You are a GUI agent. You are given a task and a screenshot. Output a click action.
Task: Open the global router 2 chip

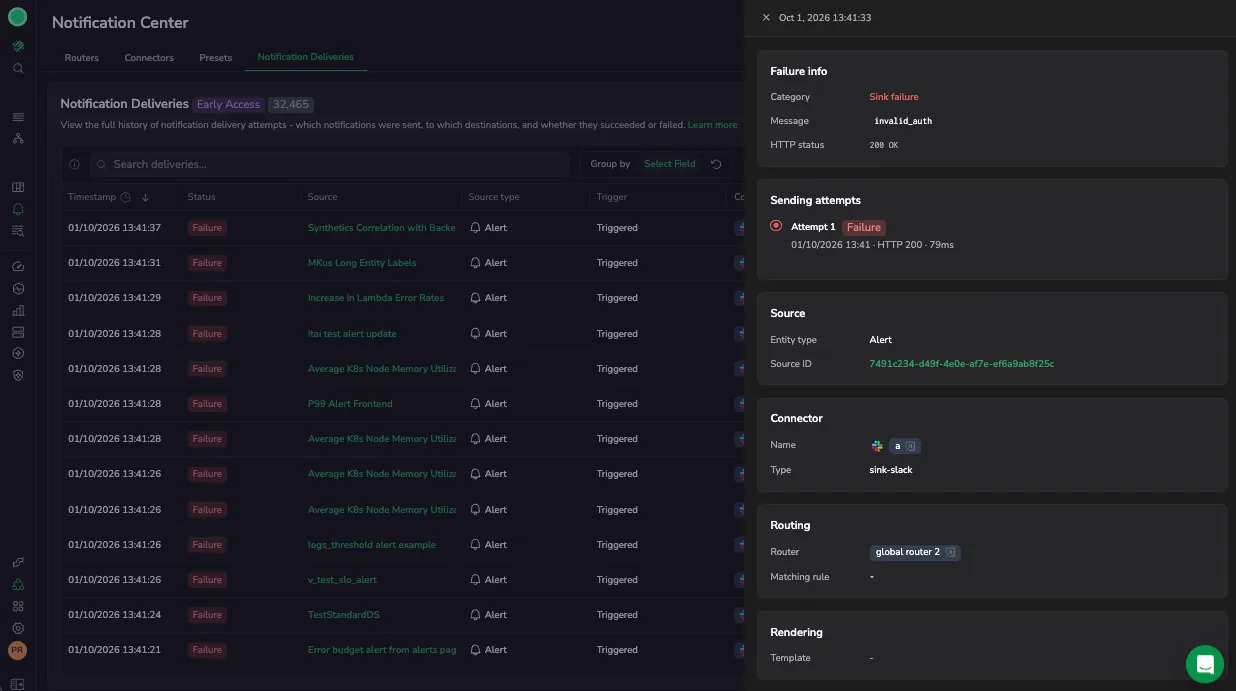(x=915, y=552)
